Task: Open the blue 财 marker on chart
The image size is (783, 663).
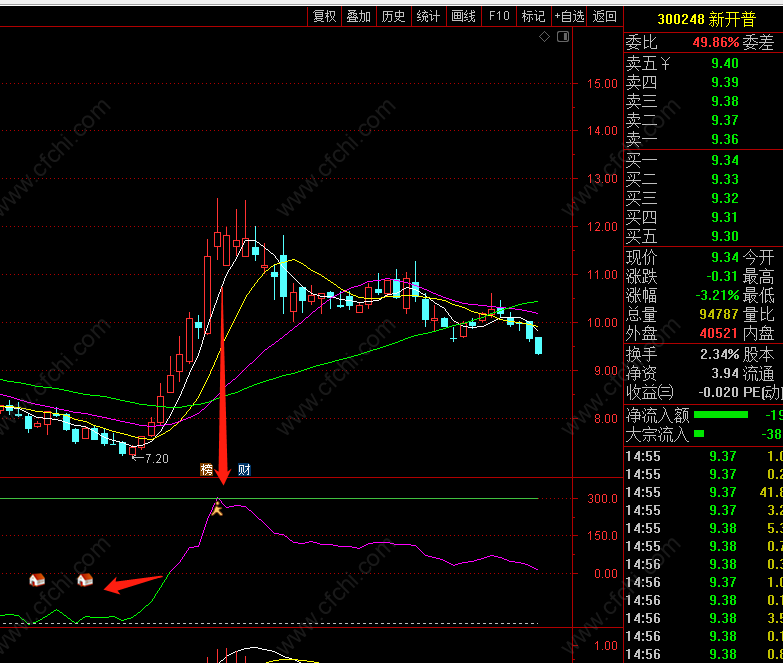Action: (x=244, y=469)
